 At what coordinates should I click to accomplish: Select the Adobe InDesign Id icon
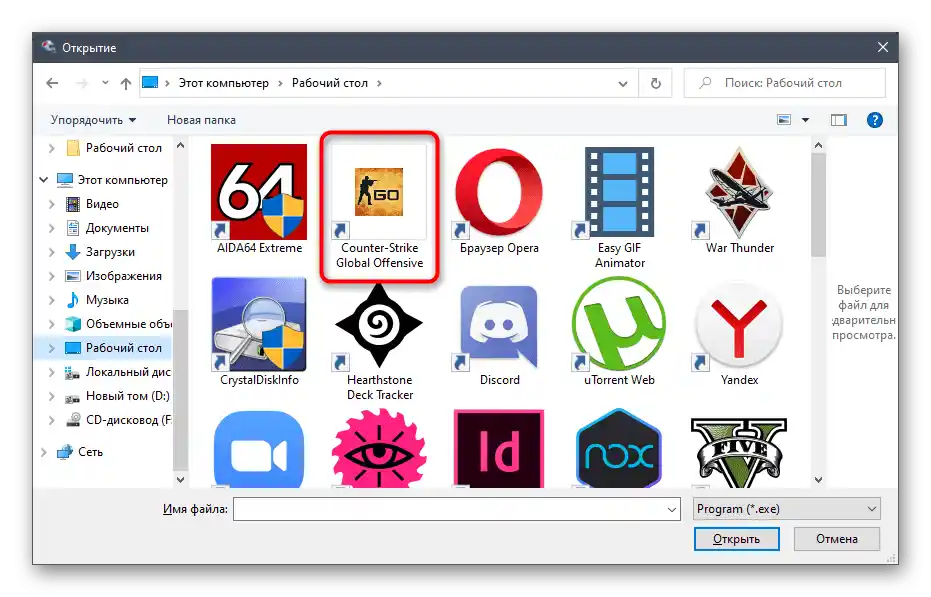pyautogui.click(x=499, y=448)
